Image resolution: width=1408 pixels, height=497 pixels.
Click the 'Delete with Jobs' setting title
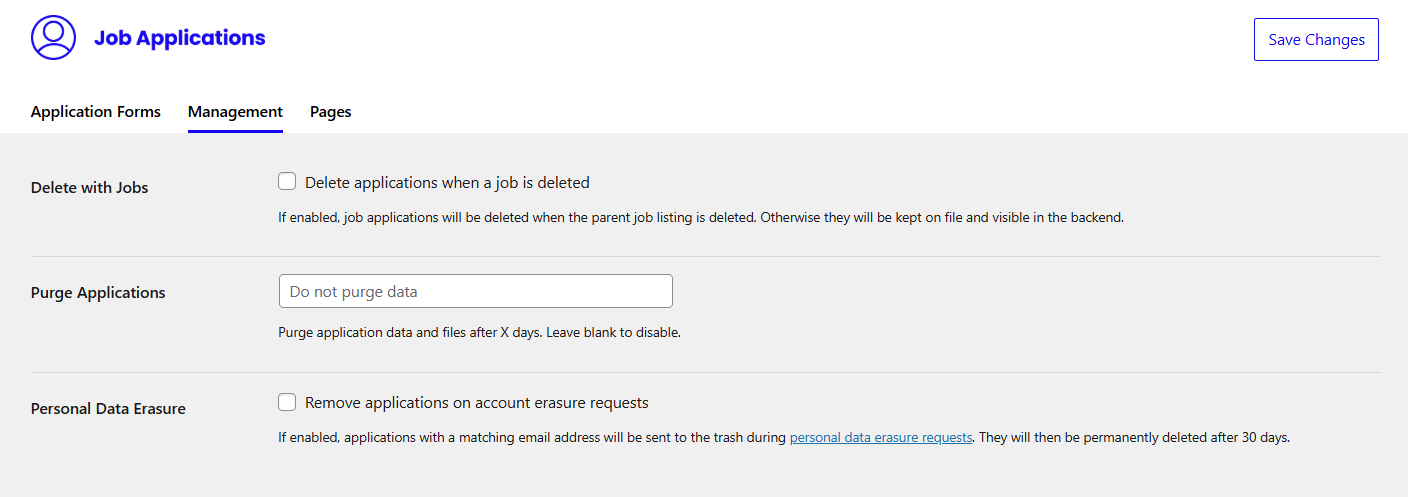[x=90, y=188]
